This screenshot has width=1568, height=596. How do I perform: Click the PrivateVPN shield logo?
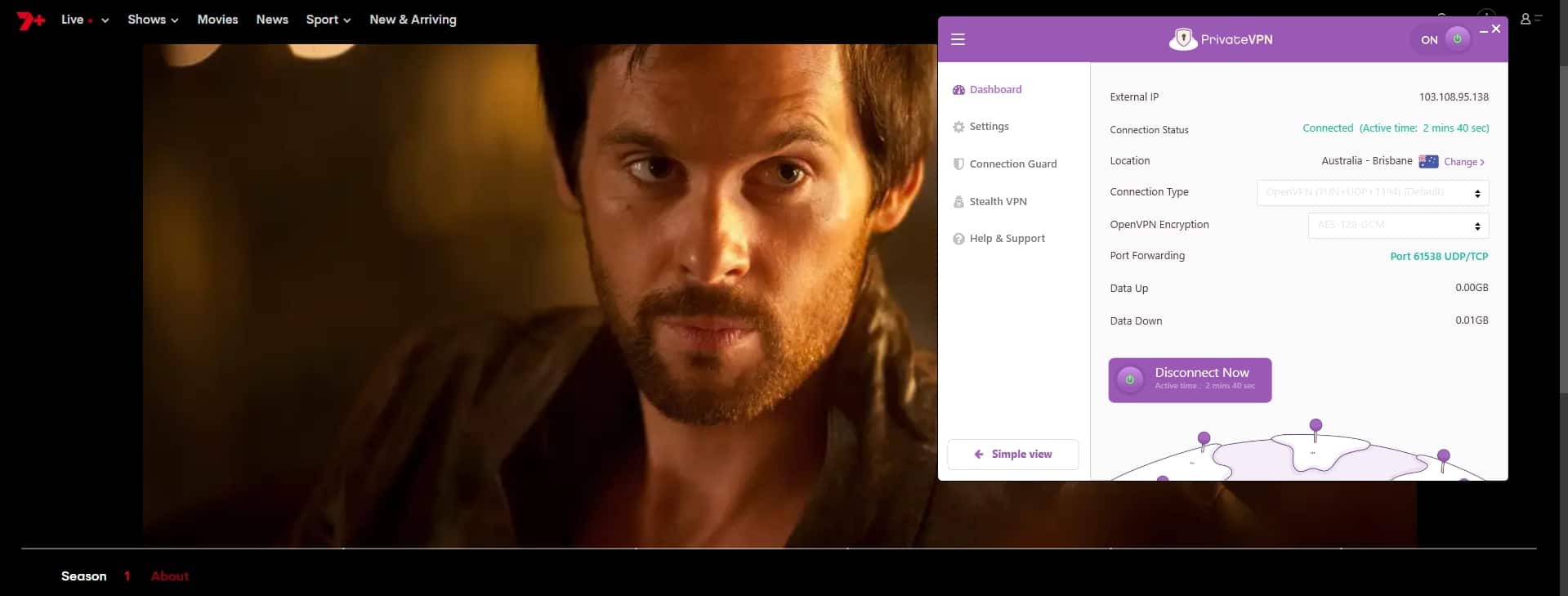tap(1182, 39)
